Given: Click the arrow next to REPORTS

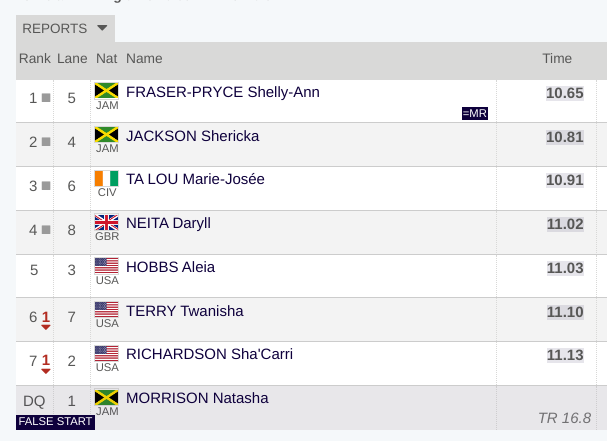Looking at the screenshot, I should [102, 28].
